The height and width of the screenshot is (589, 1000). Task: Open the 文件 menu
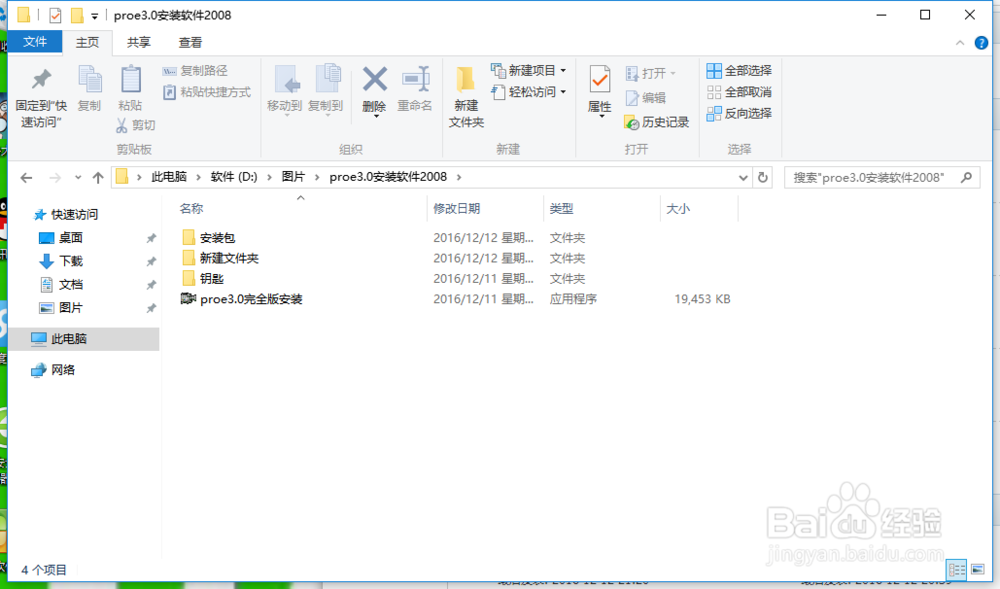(36, 42)
